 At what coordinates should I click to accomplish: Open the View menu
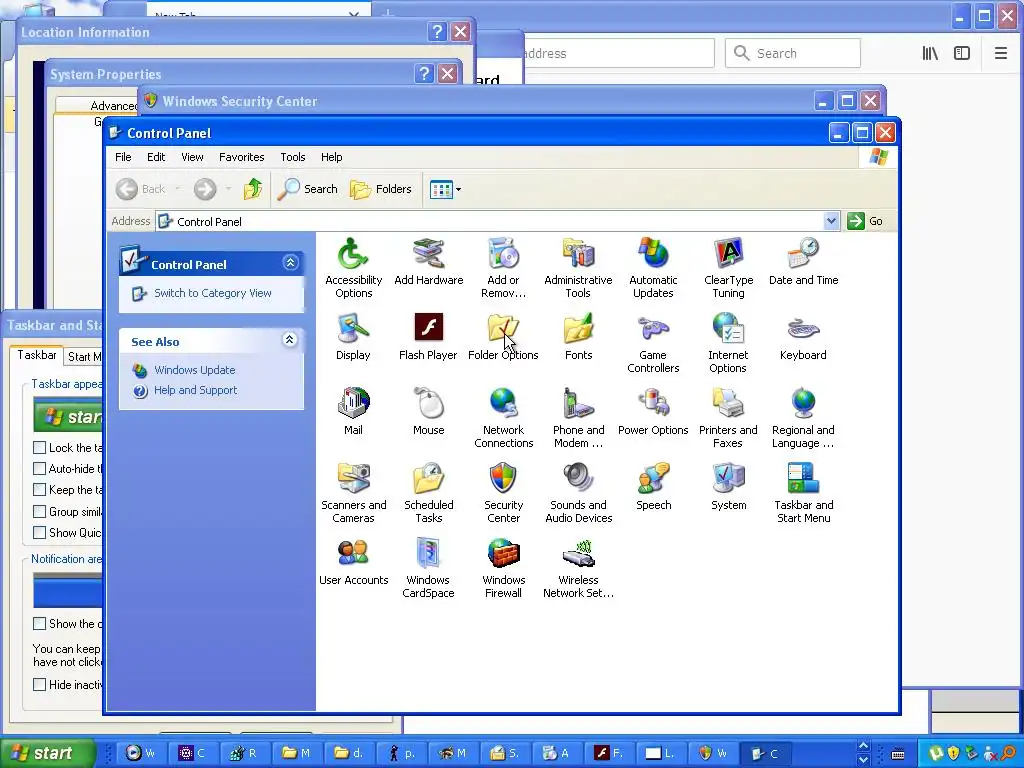[192, 157]
